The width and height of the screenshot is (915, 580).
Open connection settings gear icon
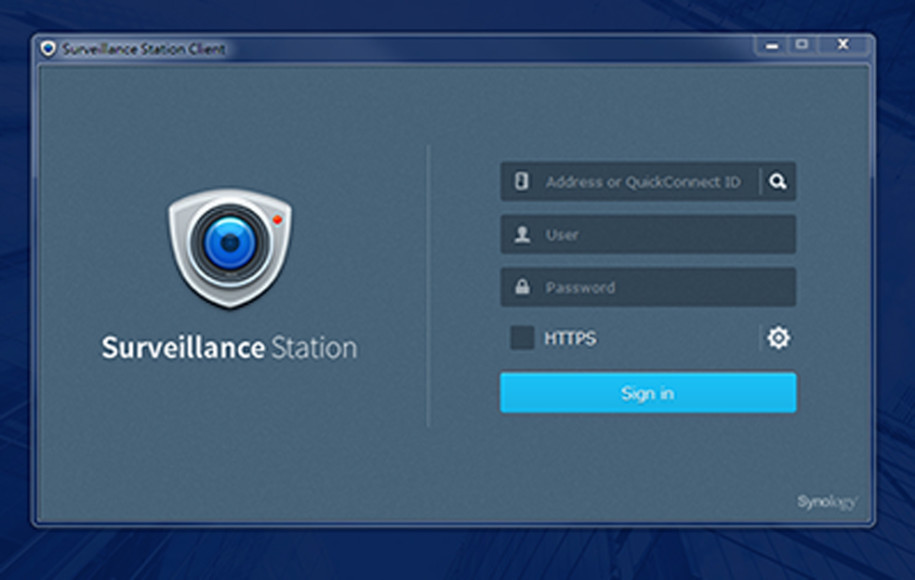click(x=778, y=338)
